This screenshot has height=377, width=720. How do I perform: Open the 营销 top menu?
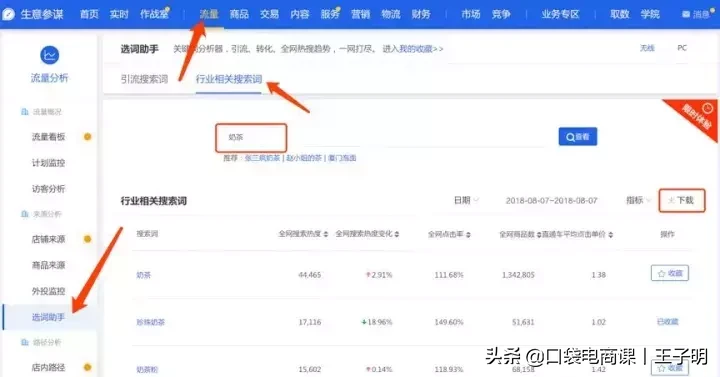(360, 14)
